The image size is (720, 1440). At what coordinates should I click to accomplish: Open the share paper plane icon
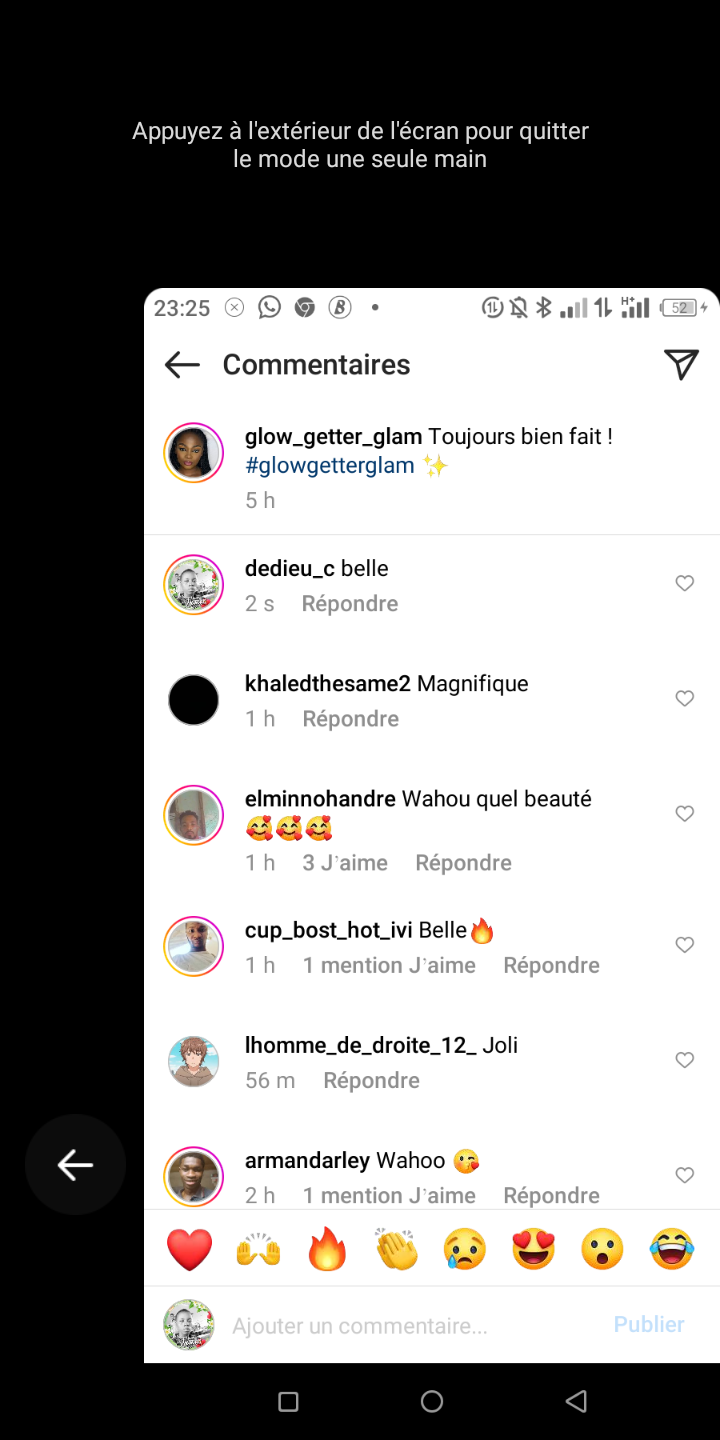[x=681, y=365]
